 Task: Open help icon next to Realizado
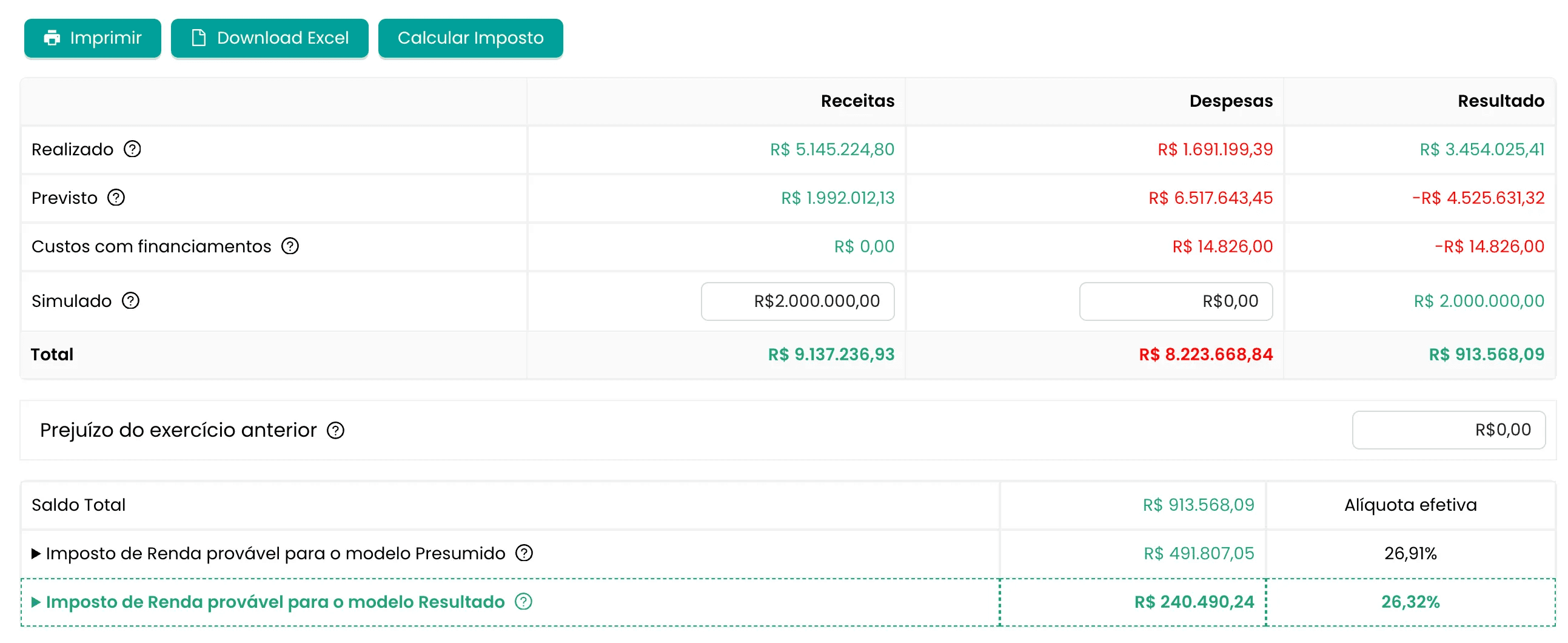point(132,149)
